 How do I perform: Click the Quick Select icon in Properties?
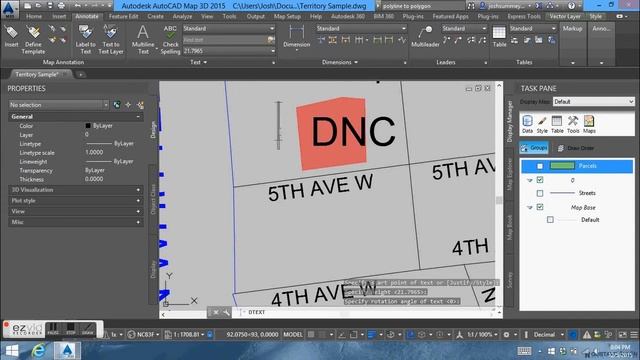tap(141, 105)
